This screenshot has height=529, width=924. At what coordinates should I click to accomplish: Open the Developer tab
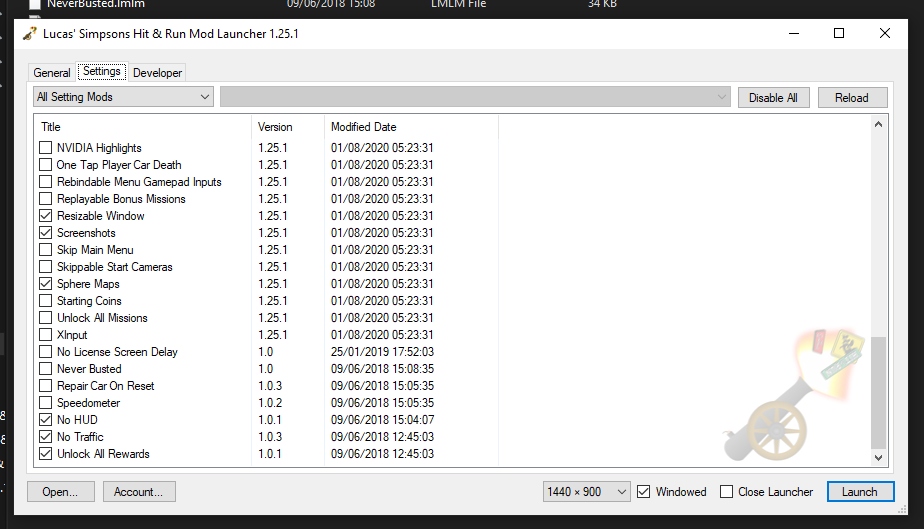point(157,72)
